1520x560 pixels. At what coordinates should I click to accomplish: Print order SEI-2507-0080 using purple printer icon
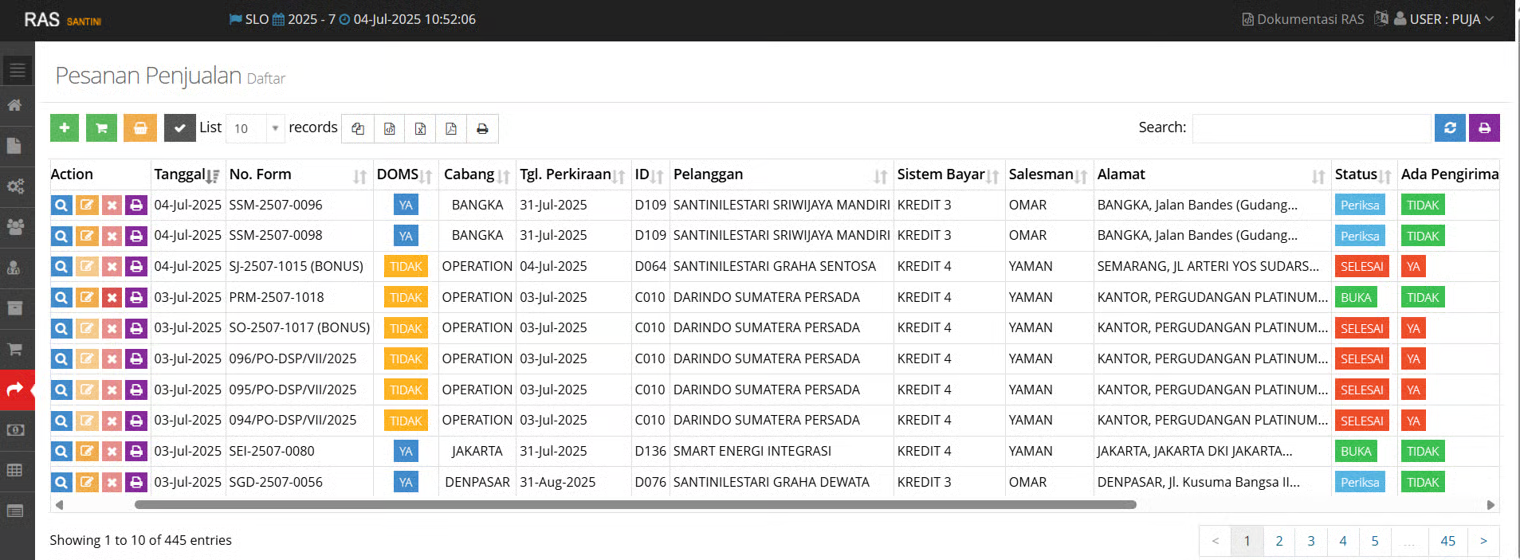(136, 452)
